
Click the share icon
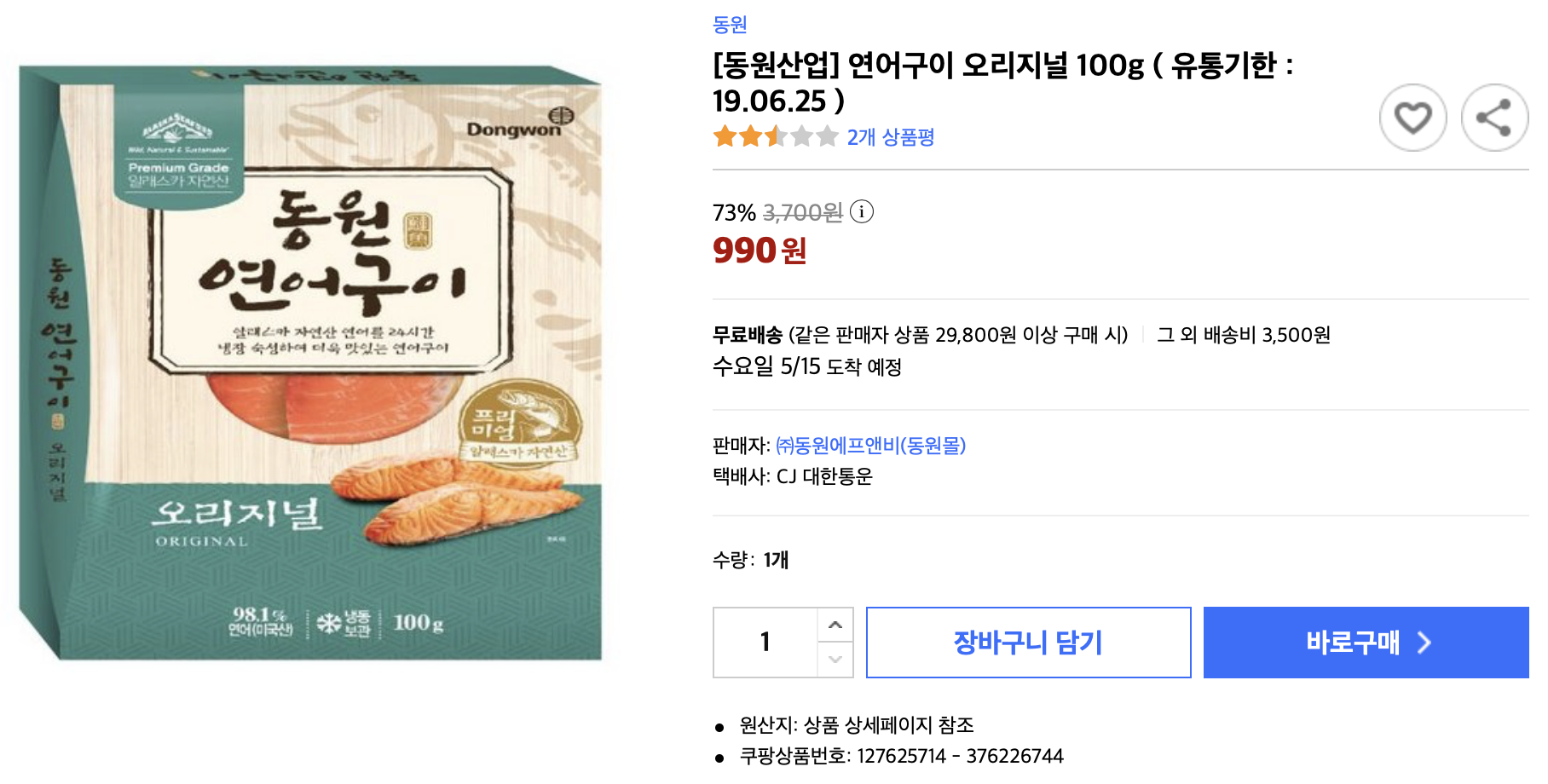coord(1493,118)
